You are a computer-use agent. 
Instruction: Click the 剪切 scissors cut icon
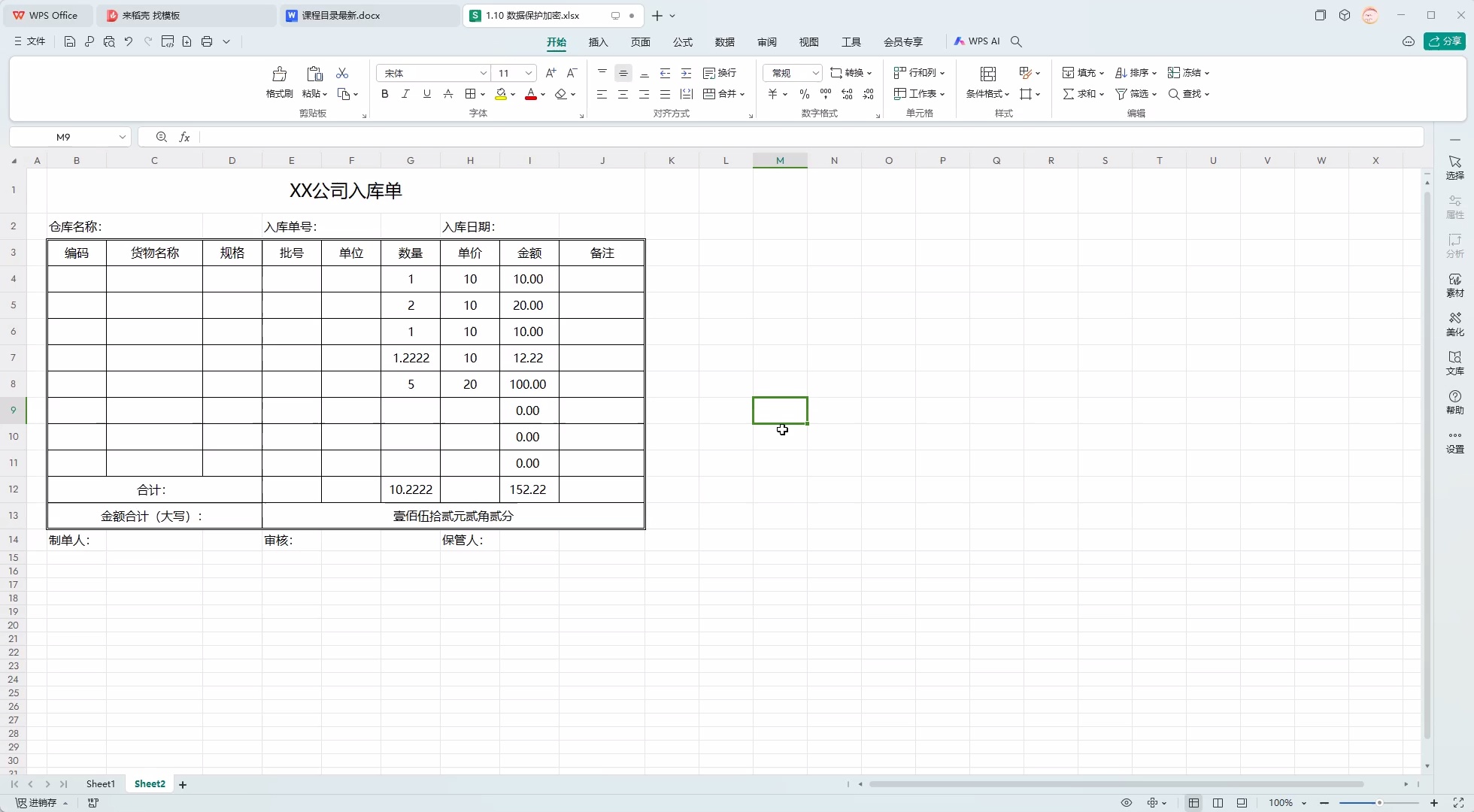(x=342, y=73)
